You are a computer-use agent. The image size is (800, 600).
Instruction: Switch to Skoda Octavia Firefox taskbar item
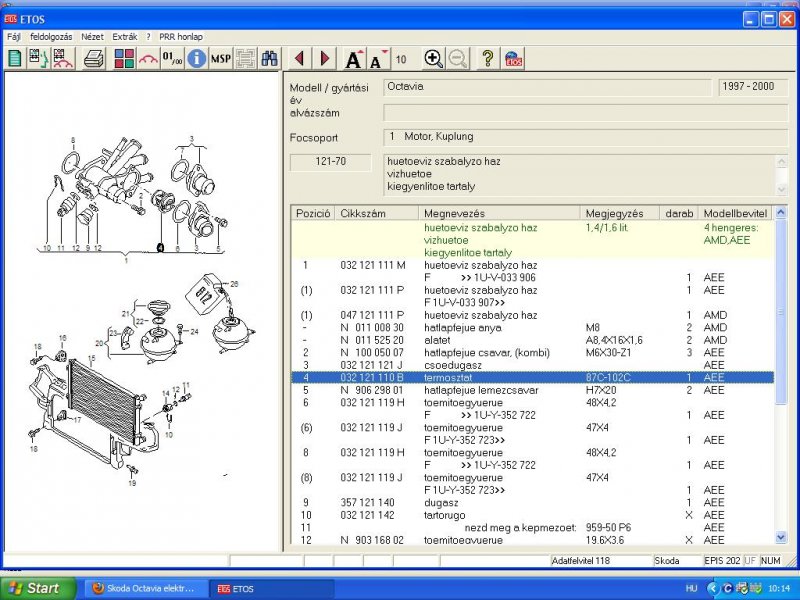146,588
